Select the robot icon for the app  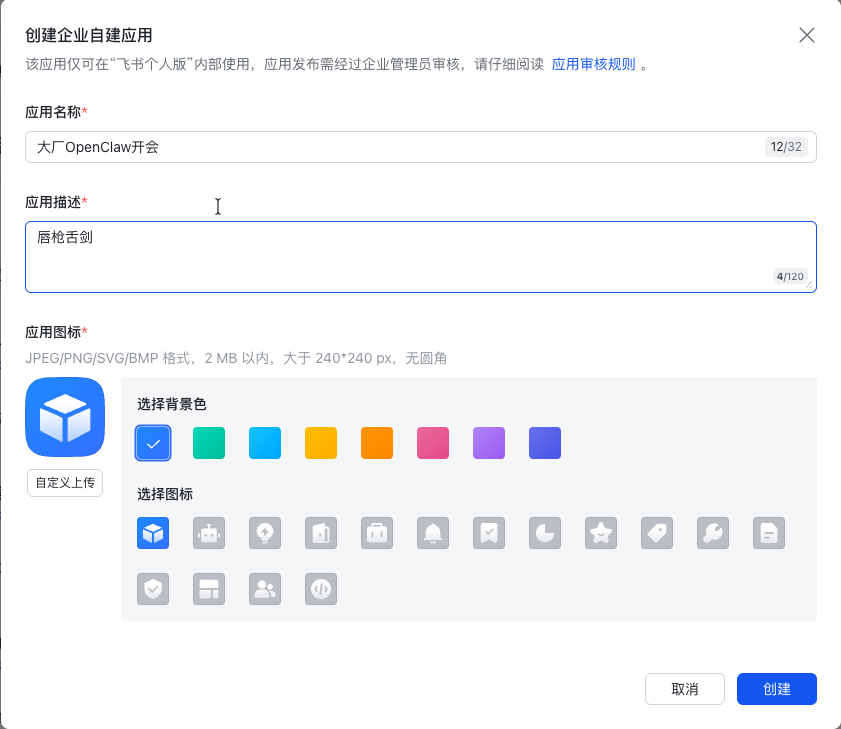pyautogui.click(x=209, y=533)
